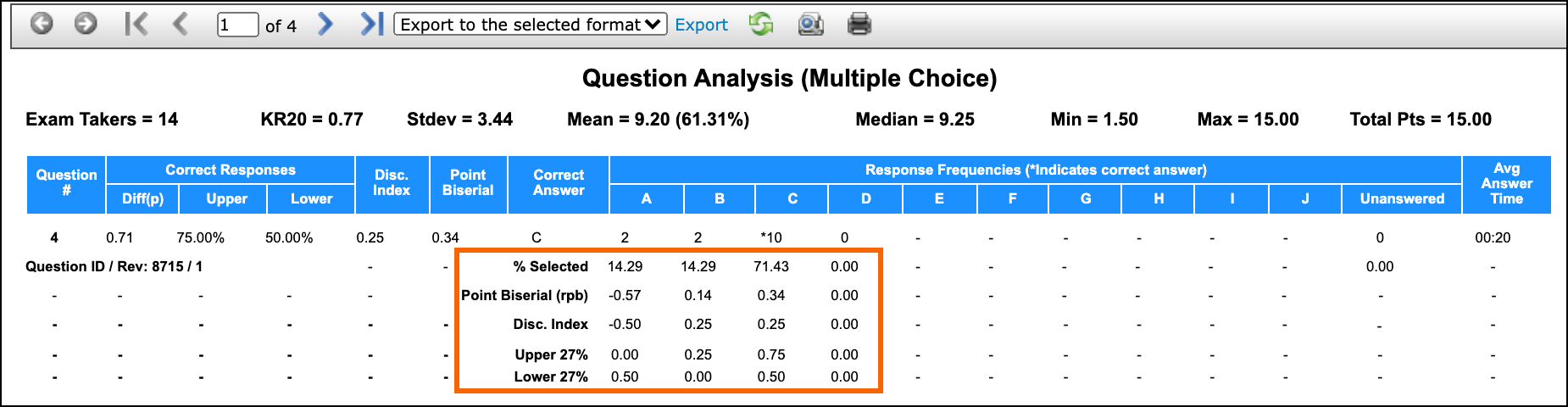This screenshot has height=407, width=1568.
Task: Refresh the report with green arrows icon
Action: coord(761,24)
